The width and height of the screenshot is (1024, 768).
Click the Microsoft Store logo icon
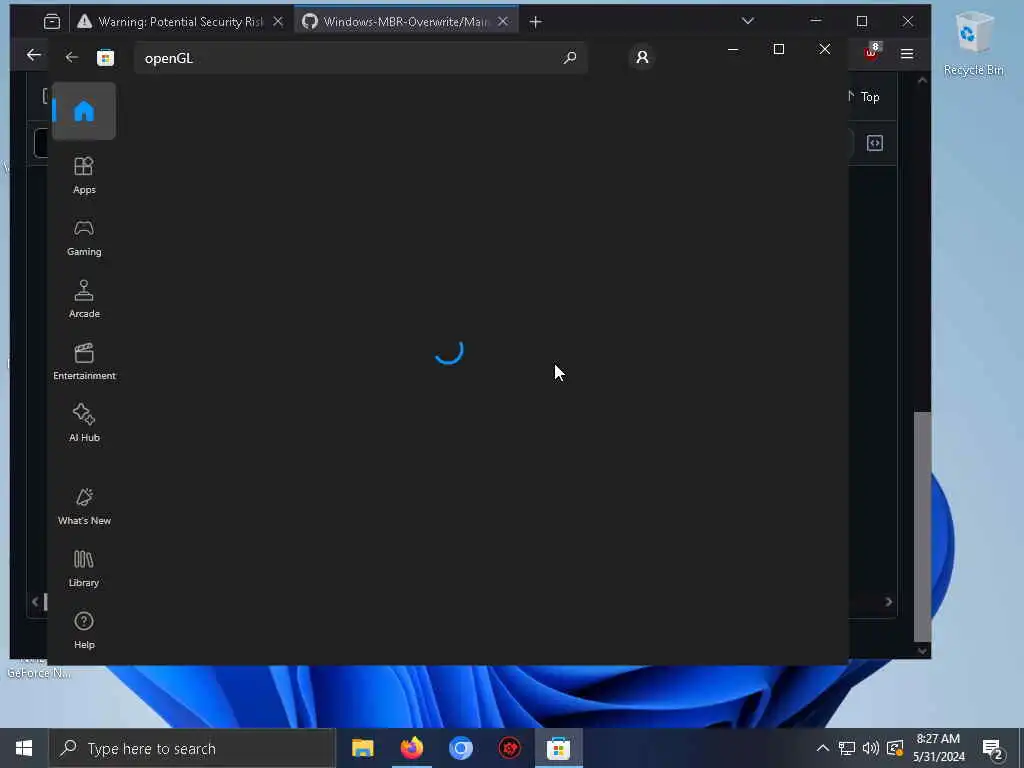105,57
